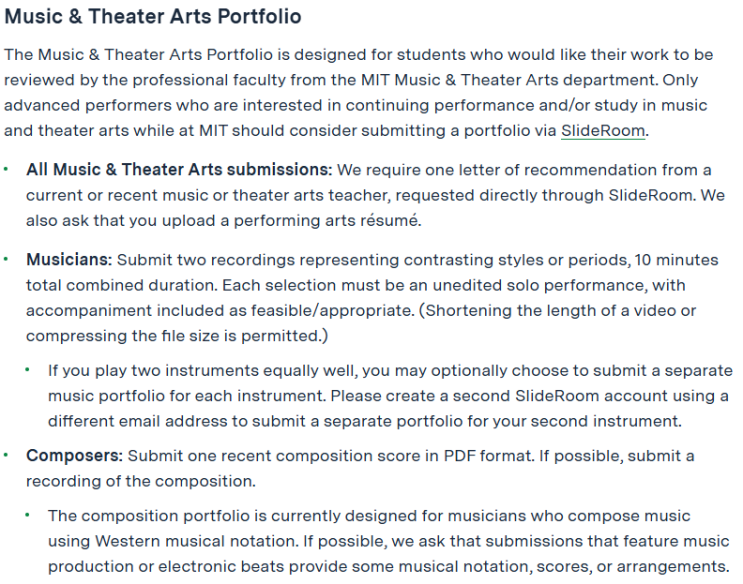Click the bold 'Musicians:' label
The image size is (743, 584).
click(x=69, y=260)
